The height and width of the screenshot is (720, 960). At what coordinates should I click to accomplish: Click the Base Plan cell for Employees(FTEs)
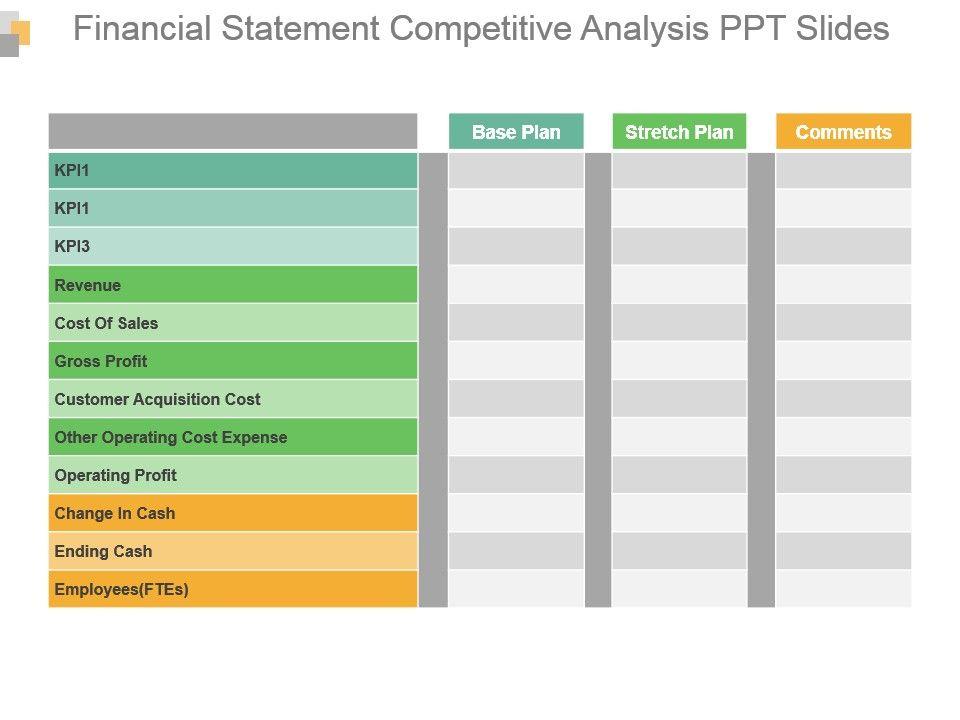pos(516,589)
